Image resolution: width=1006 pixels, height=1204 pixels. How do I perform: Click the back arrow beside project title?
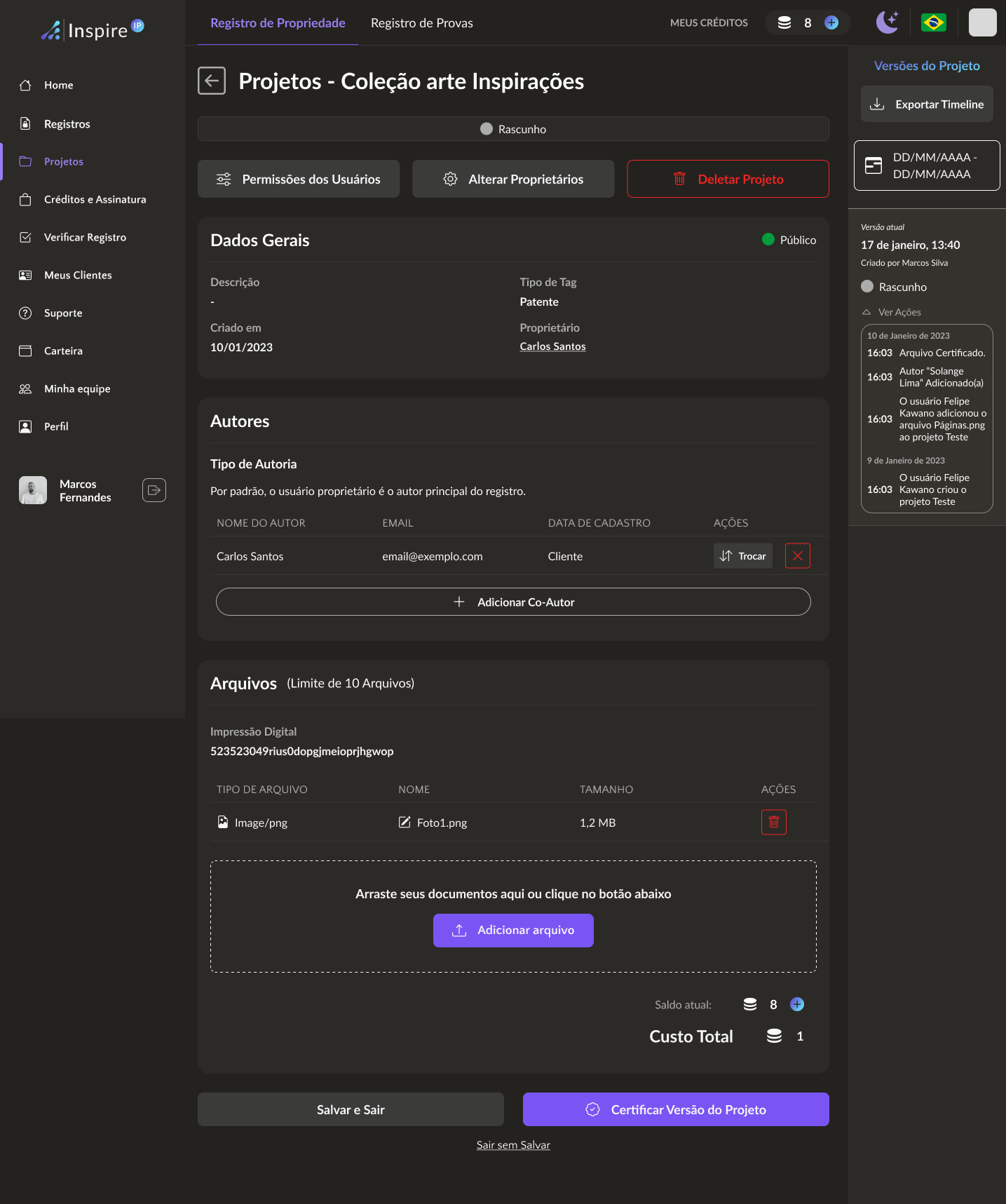click(212, 81)
